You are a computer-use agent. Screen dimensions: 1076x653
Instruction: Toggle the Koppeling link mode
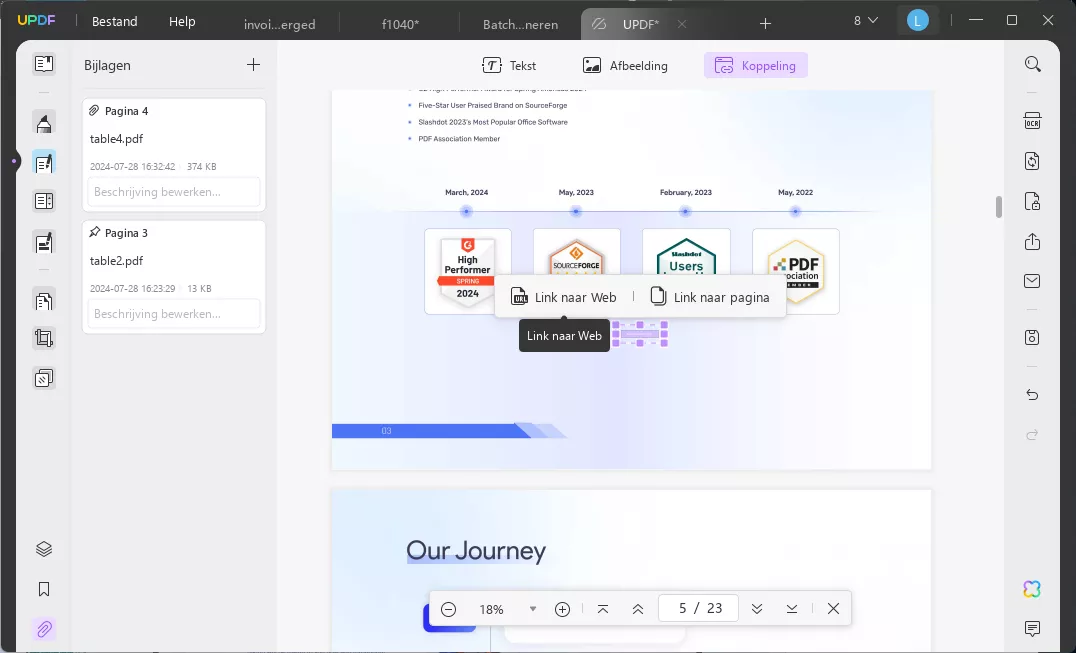pos(756,66)
